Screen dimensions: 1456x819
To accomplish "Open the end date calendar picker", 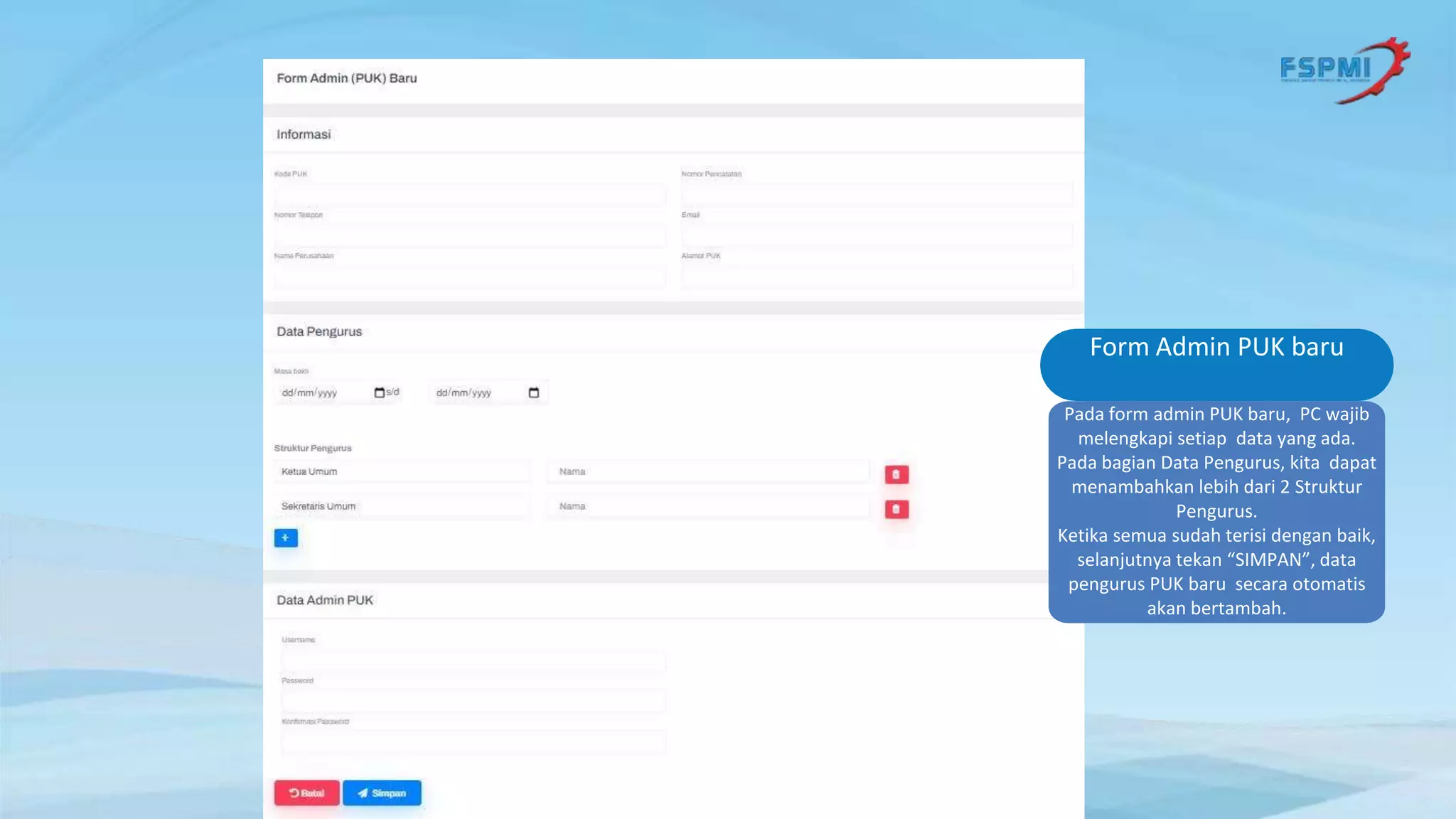I will point(534,392).
